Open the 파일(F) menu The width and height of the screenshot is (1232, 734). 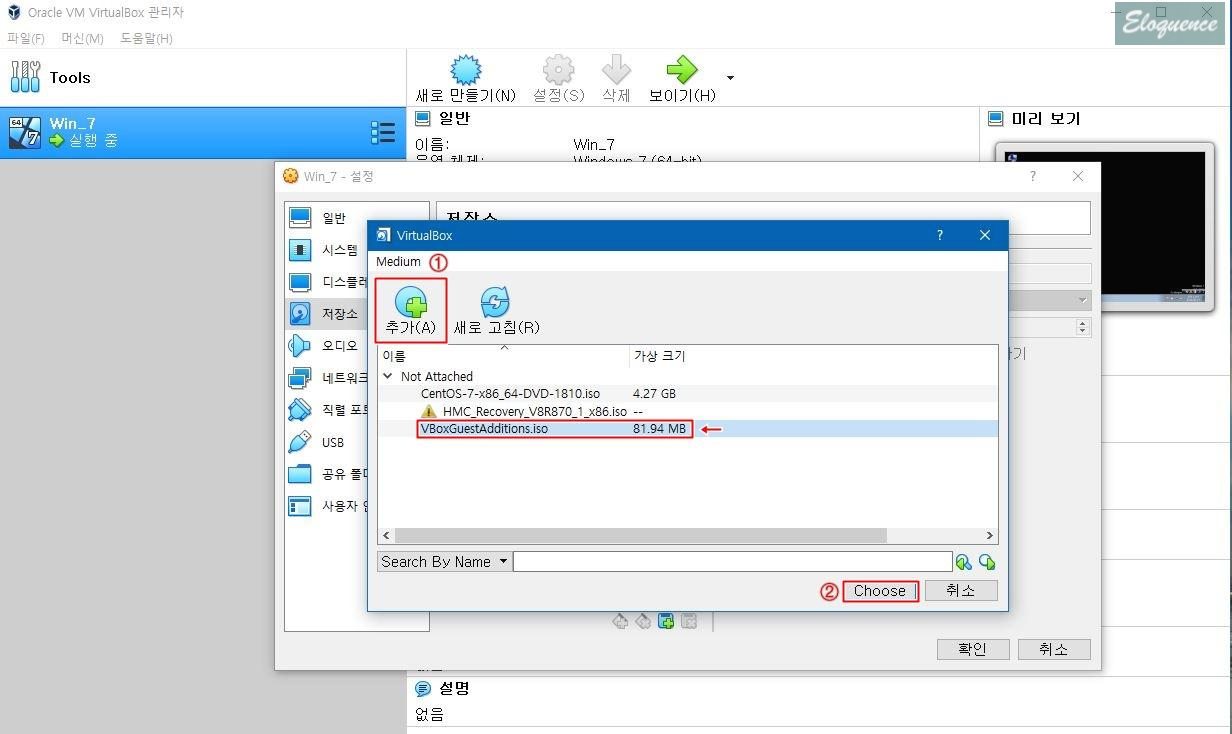point(25,38)
